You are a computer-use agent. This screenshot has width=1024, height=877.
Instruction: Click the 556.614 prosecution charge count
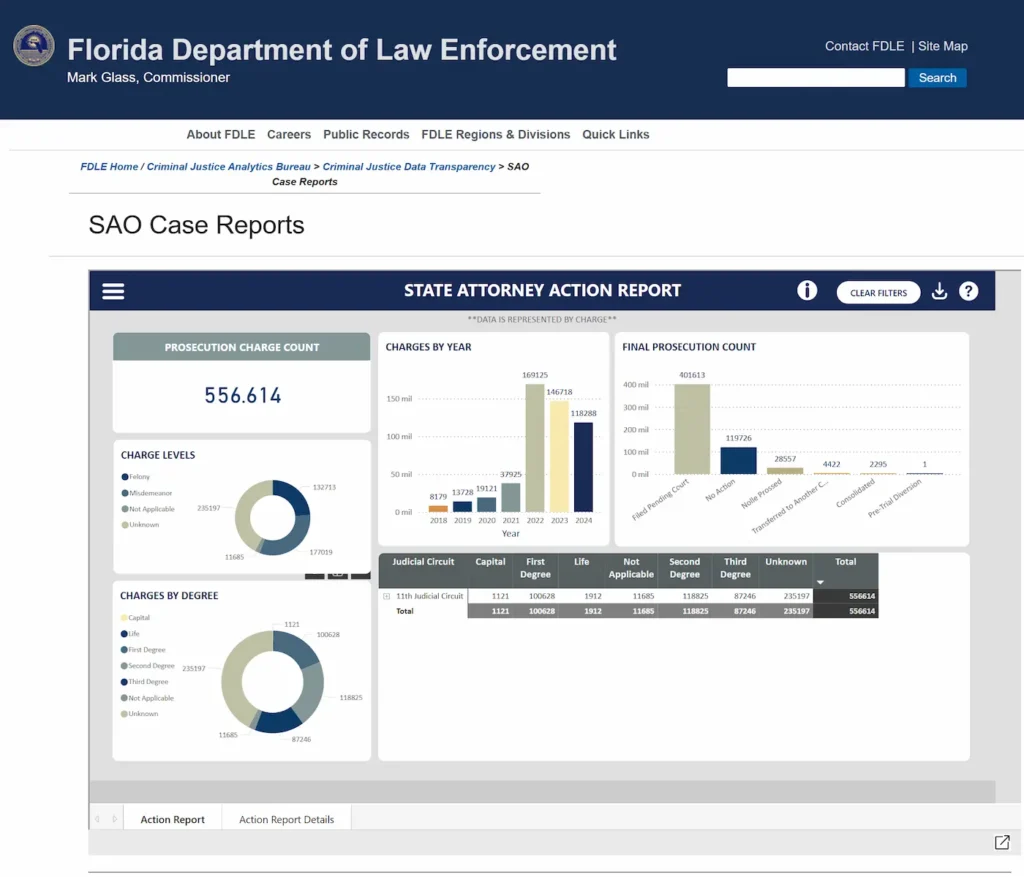point(243,396)
